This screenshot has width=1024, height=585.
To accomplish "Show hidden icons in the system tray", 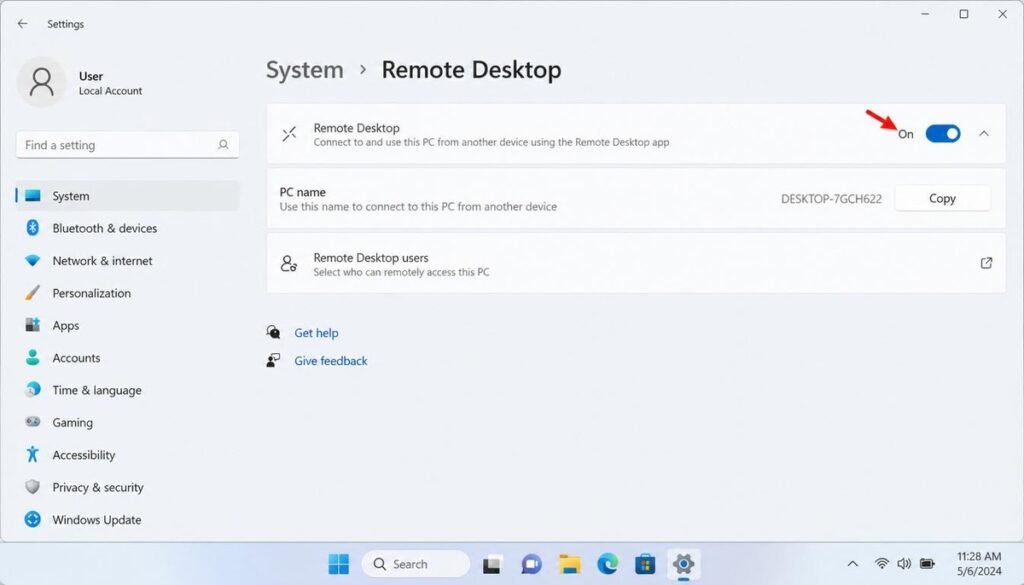I will pos(852,564).
